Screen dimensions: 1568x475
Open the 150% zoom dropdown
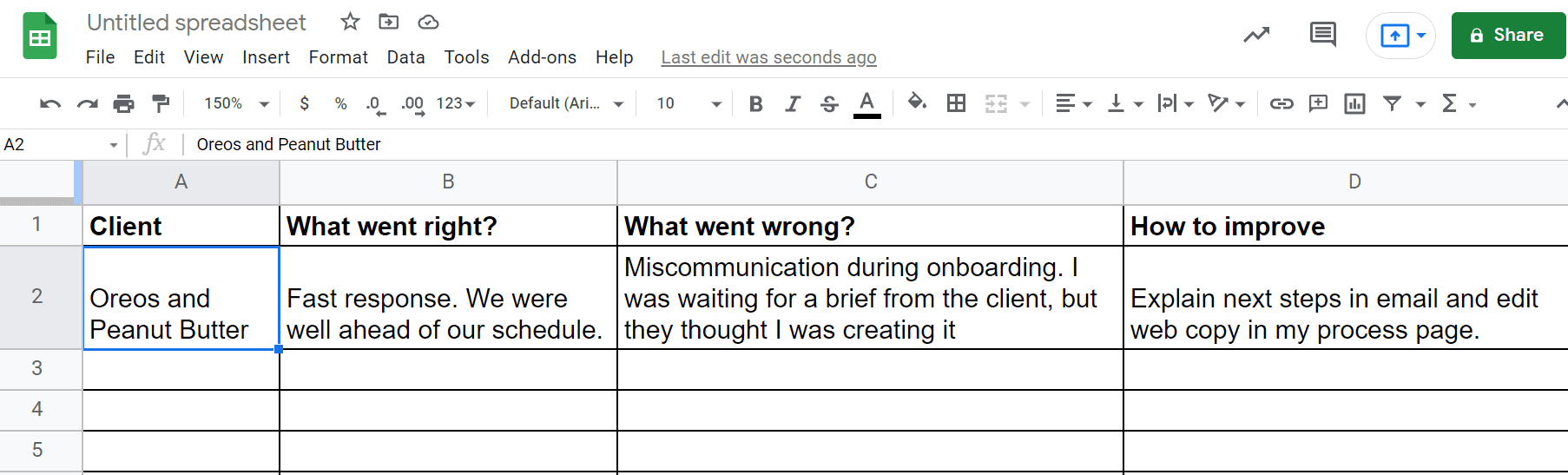pyautogui.click(x=236, y=103)
